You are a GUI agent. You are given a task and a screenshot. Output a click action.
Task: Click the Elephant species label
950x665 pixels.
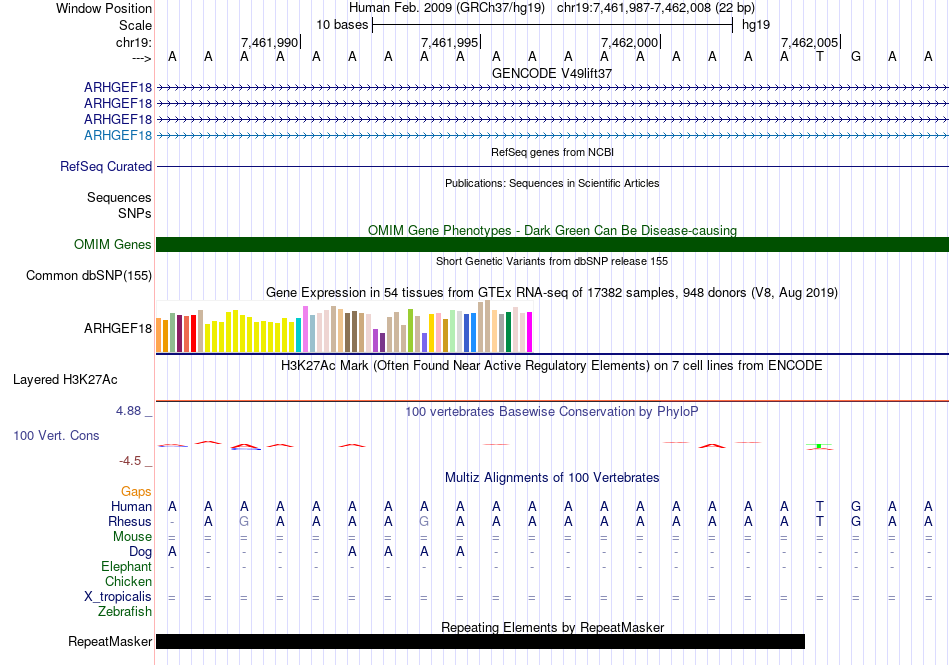point(126,566)
